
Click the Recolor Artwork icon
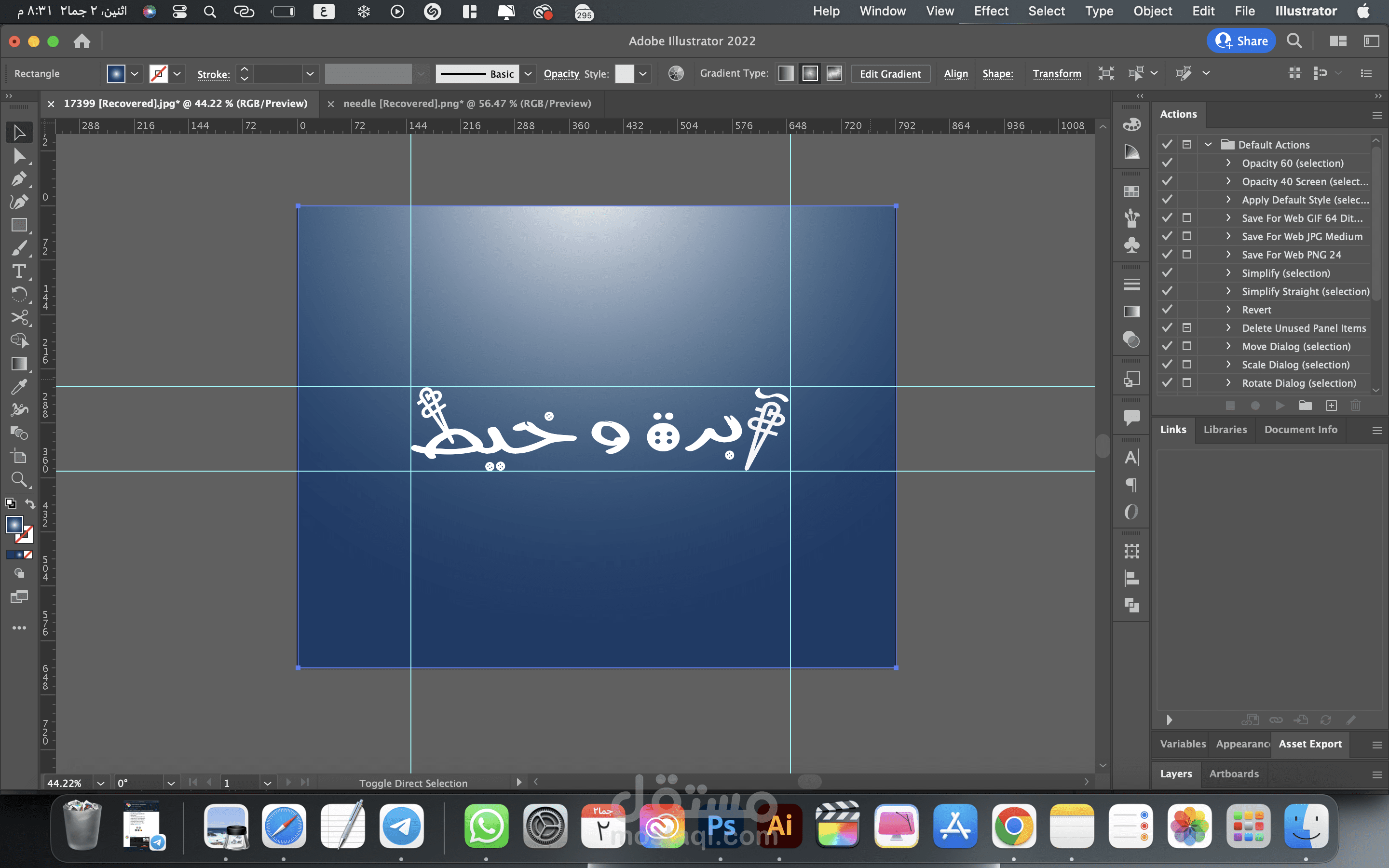tap(676, 73)
